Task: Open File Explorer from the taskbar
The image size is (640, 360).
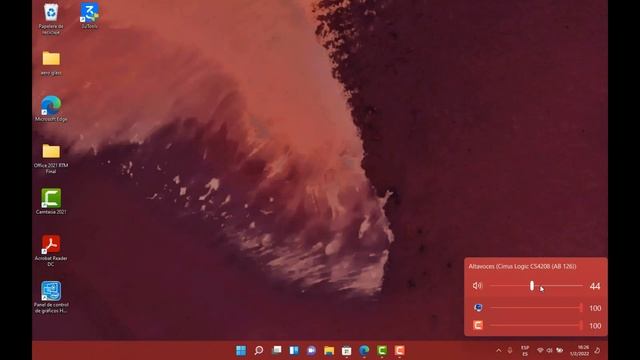Action: click(329, 350)
